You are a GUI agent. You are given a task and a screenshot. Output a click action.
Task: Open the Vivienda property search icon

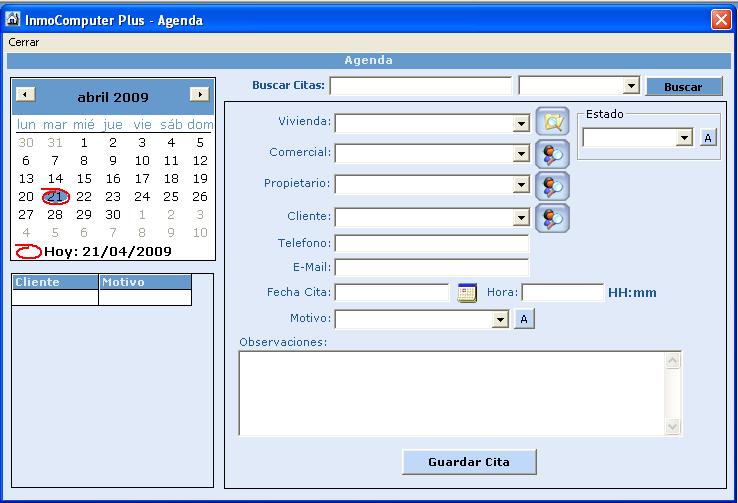553,122
